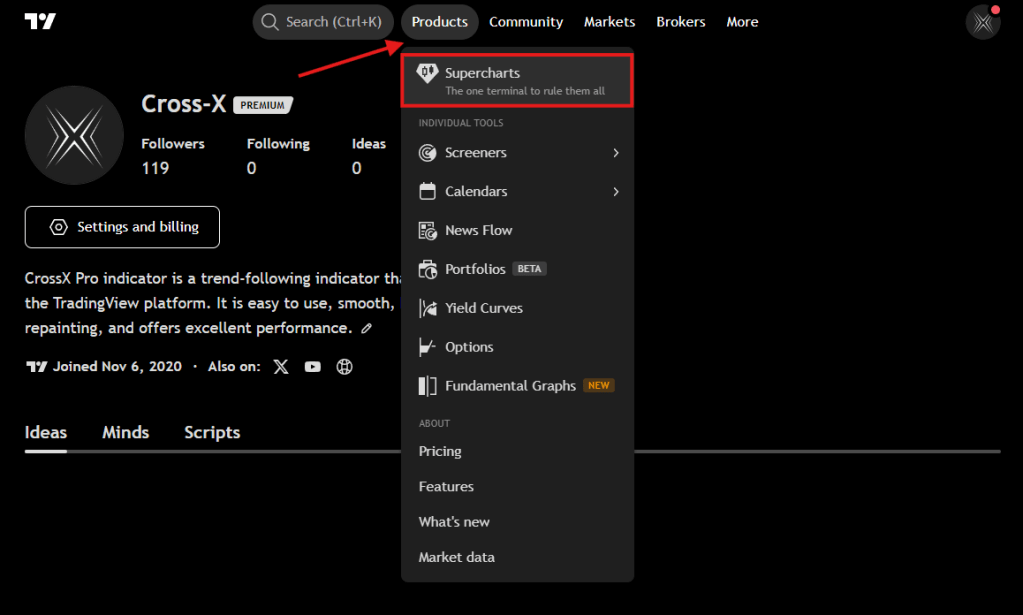Click the Options icon
This screenshot has height=615, width=1023.
click(x=427, y=347)
